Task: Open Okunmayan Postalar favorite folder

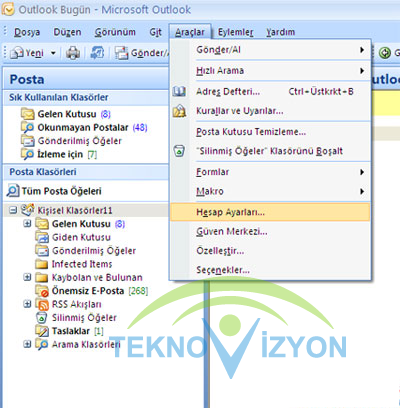Action: [84, 128]
